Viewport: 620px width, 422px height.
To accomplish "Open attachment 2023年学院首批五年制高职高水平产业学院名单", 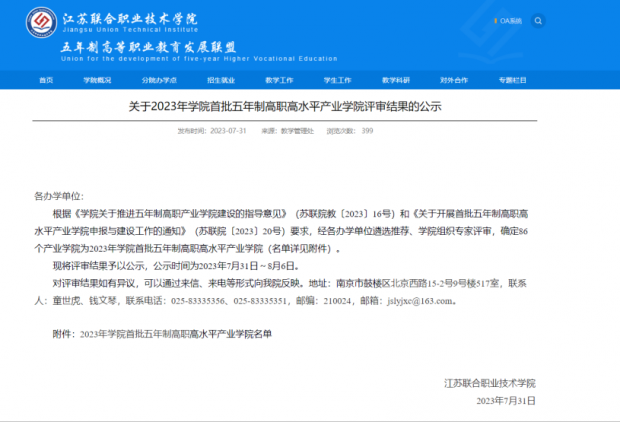I will click(176, 334).
